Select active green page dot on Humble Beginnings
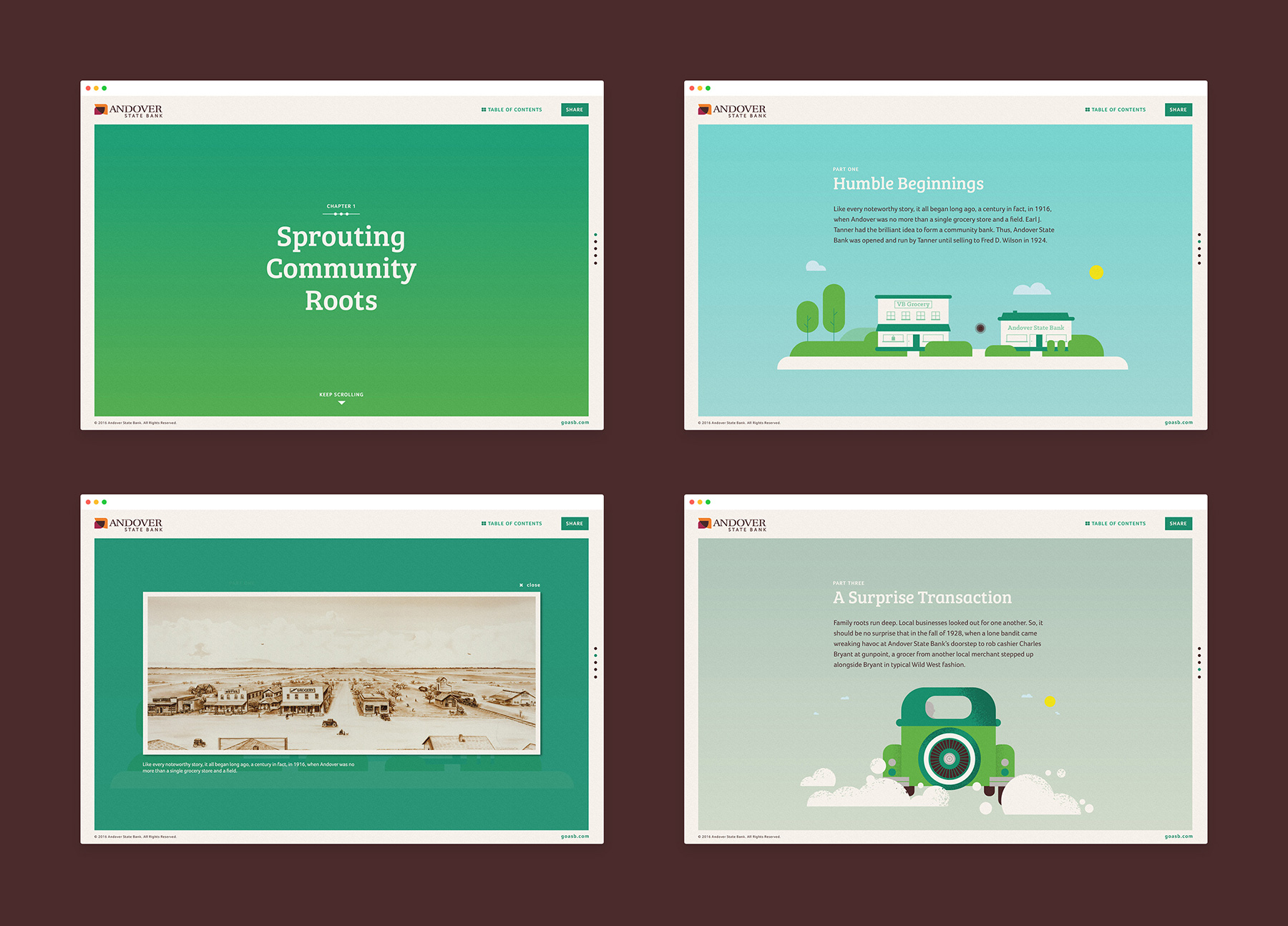1288x926 pixels. 1199,242
